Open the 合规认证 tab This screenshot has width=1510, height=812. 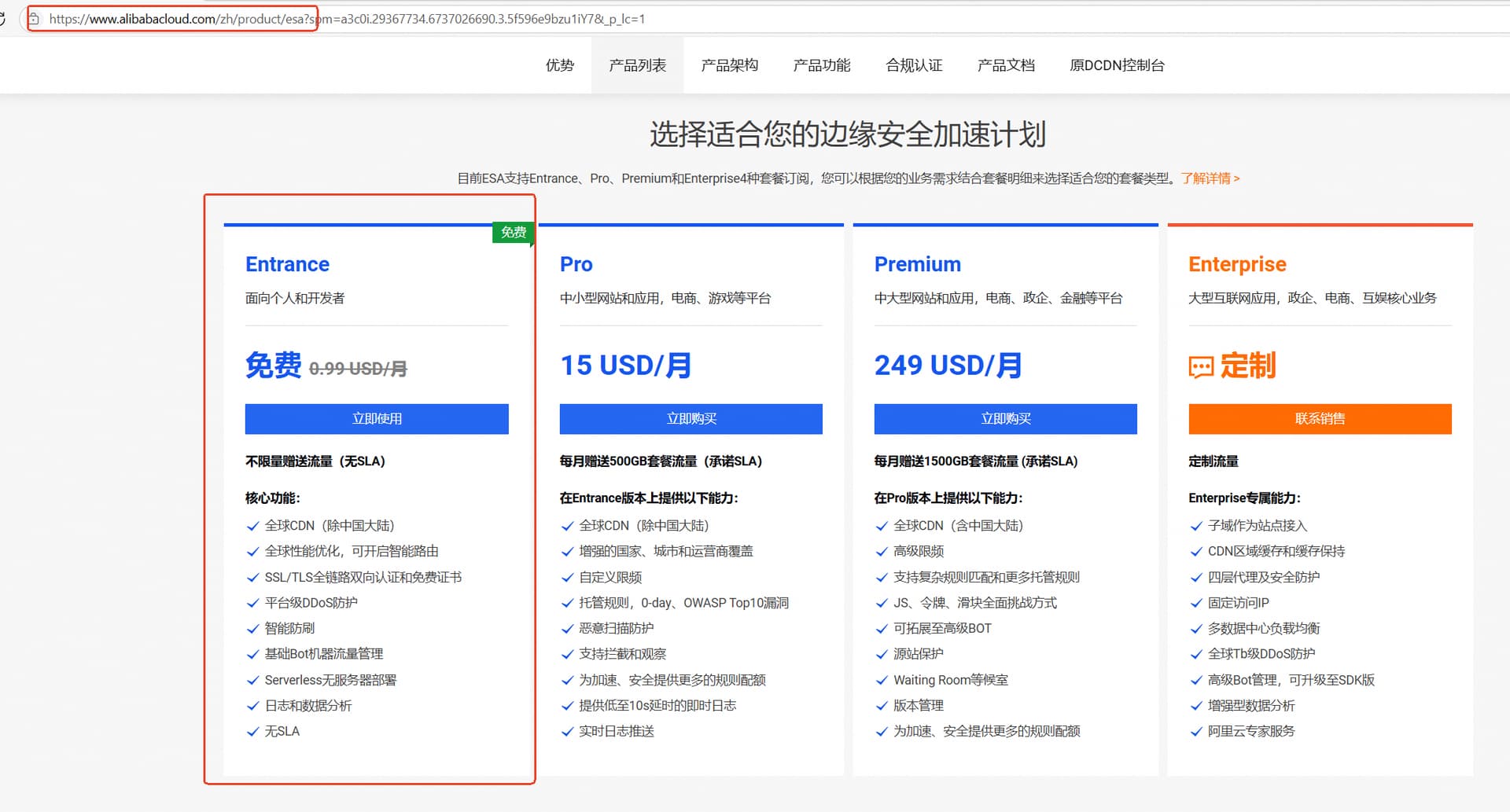coord(913,65)
